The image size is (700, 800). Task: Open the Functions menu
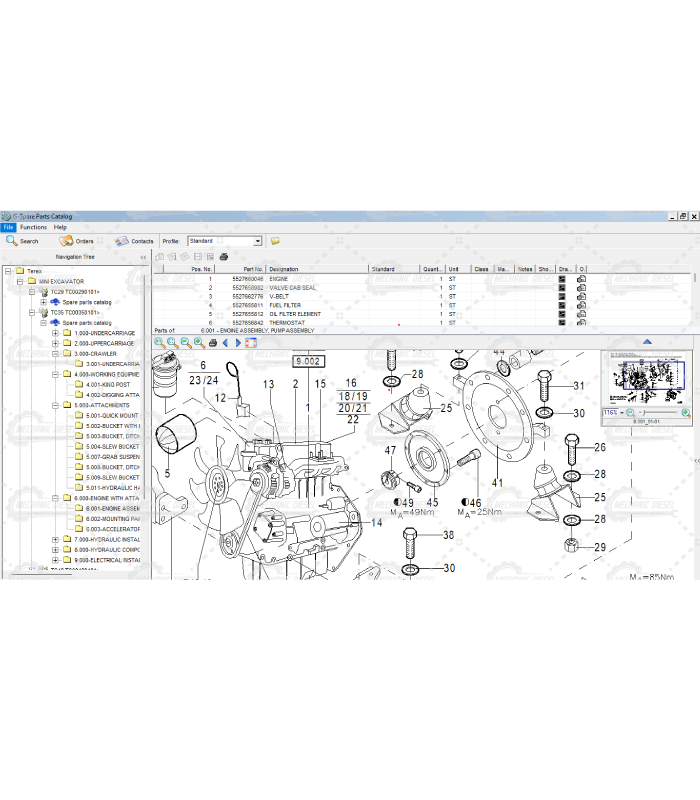(x=33, y=227)
